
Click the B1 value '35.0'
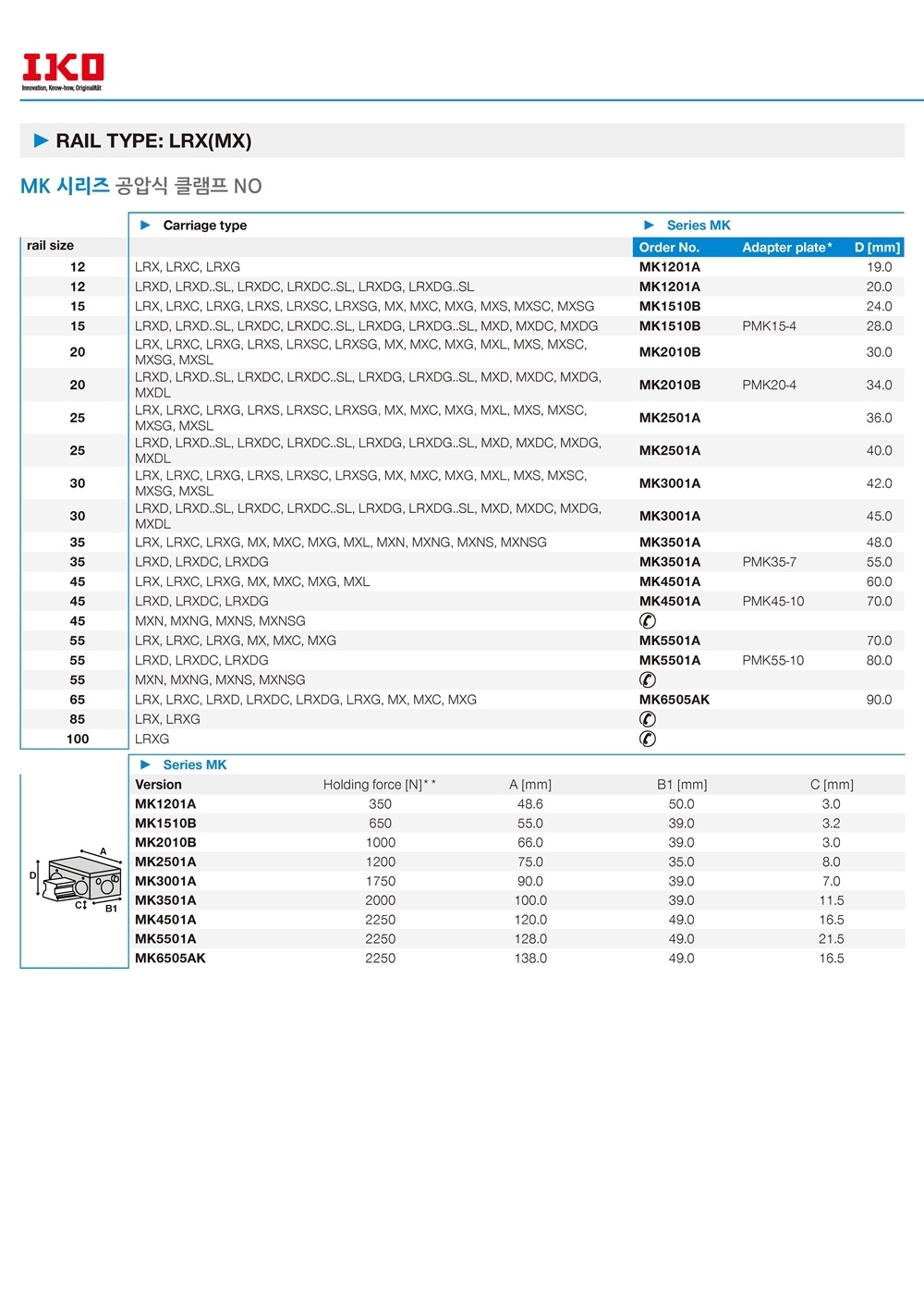click(x=682, y=862)
